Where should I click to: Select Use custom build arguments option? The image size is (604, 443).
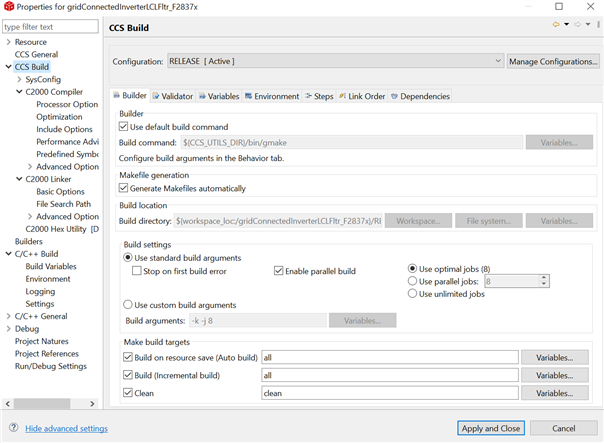point(128,304)
